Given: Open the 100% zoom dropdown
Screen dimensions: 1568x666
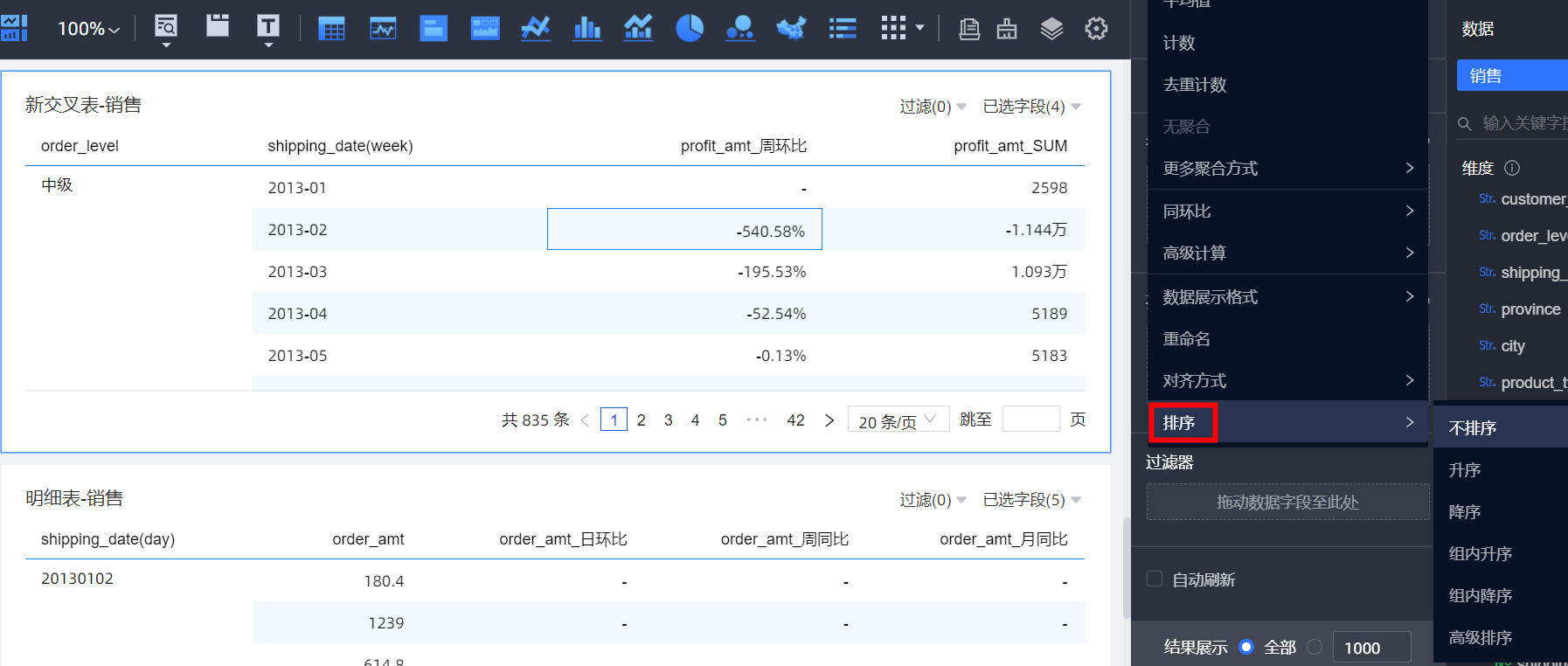Looking at the screenshot, I should pos(88,29).
